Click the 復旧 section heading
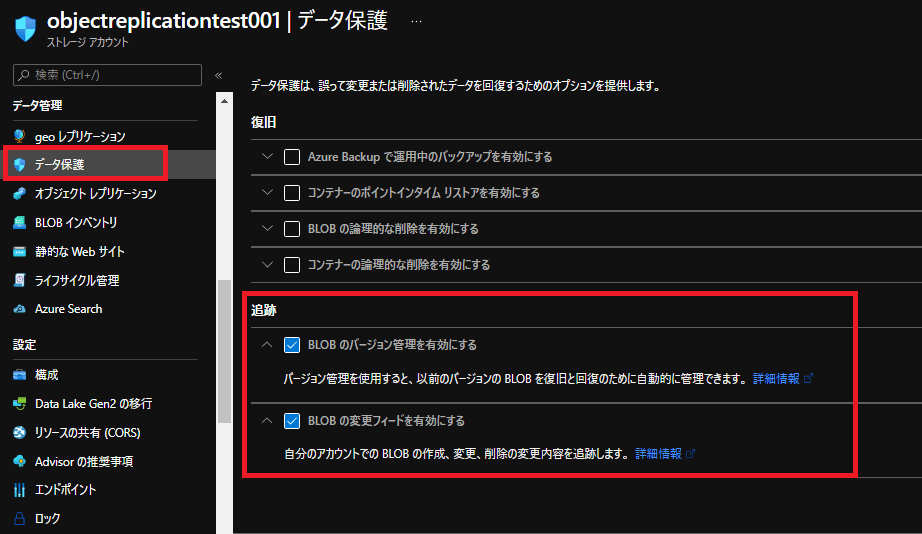The width and height of the screenshot is (922, 534). (263, 122)
